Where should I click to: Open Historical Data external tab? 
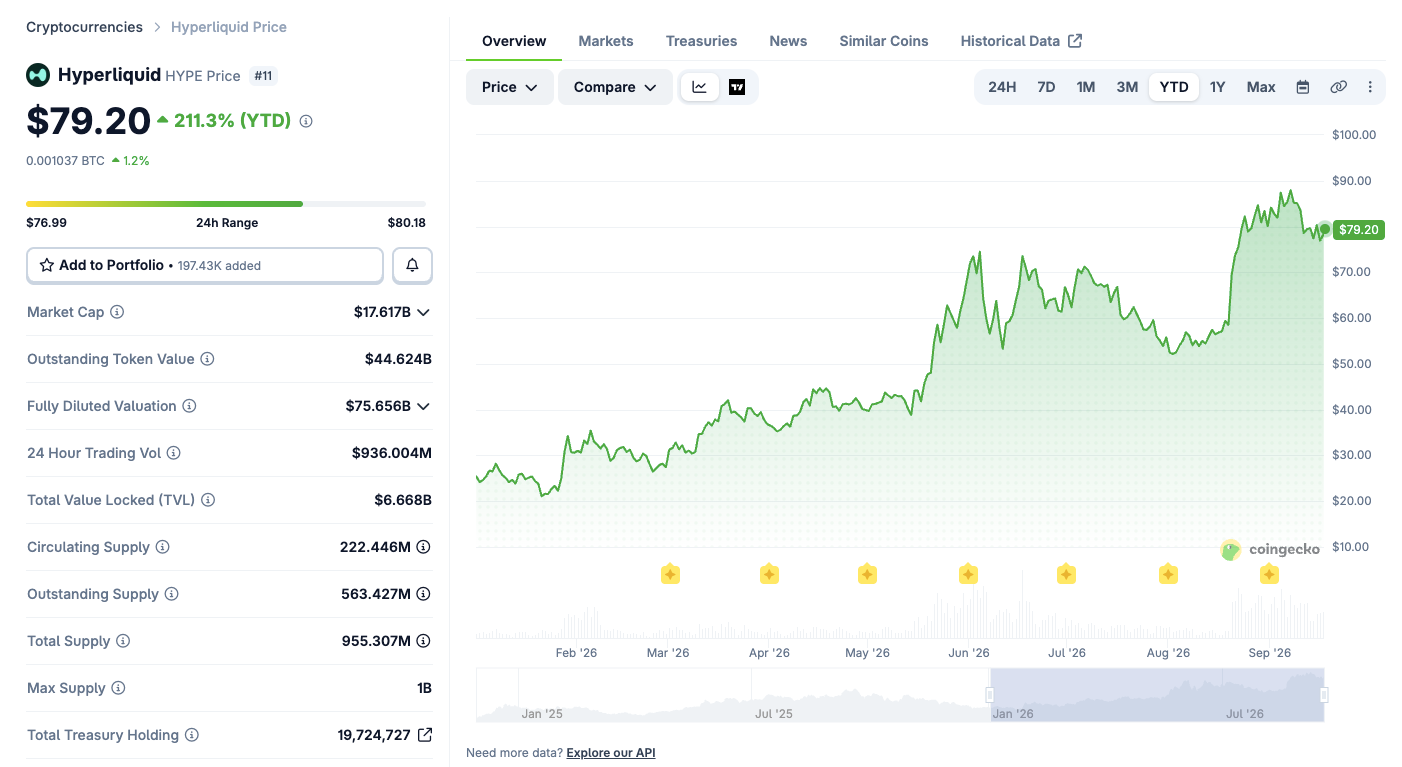coord(1021,41)
